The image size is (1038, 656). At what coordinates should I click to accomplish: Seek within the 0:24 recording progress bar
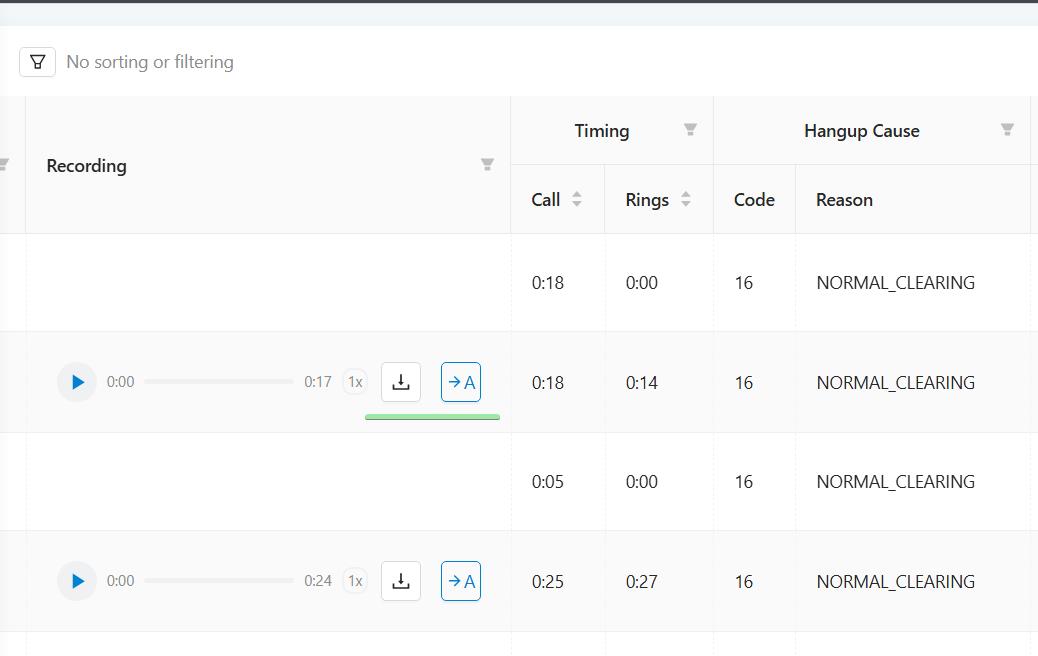coord(219,581)
